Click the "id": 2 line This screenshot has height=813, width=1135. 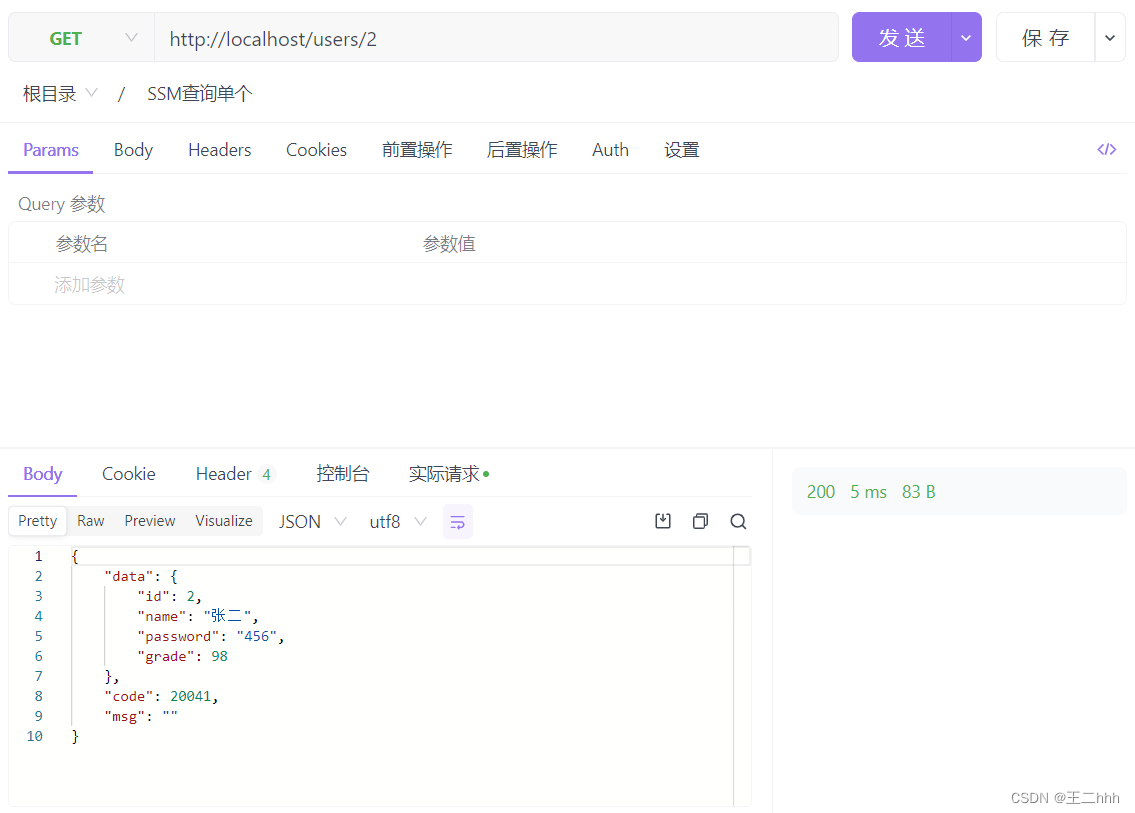(x=169, y=597)
